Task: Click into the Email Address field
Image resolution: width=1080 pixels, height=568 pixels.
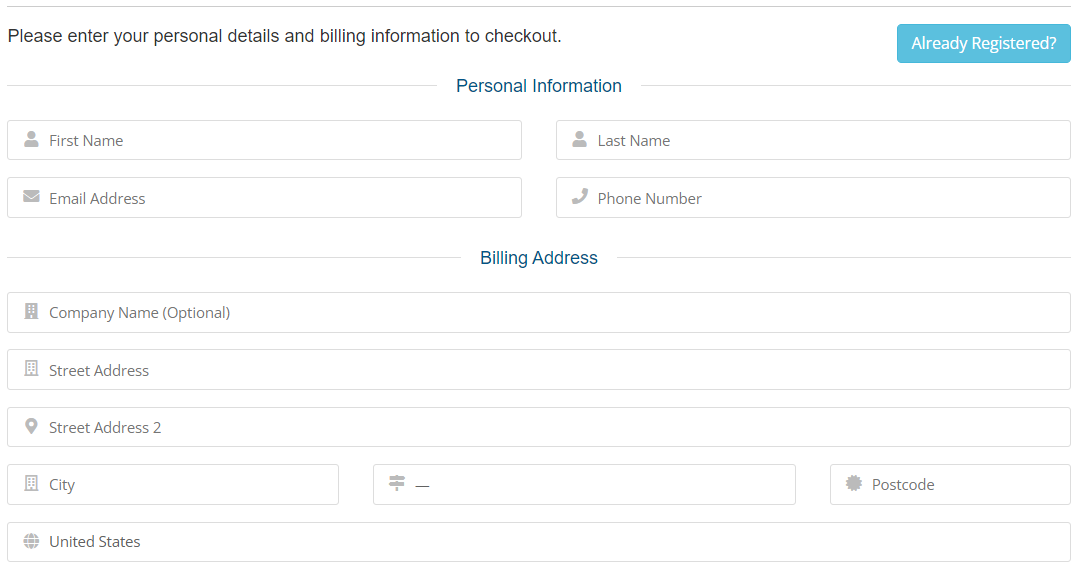Action: (264, 198)
